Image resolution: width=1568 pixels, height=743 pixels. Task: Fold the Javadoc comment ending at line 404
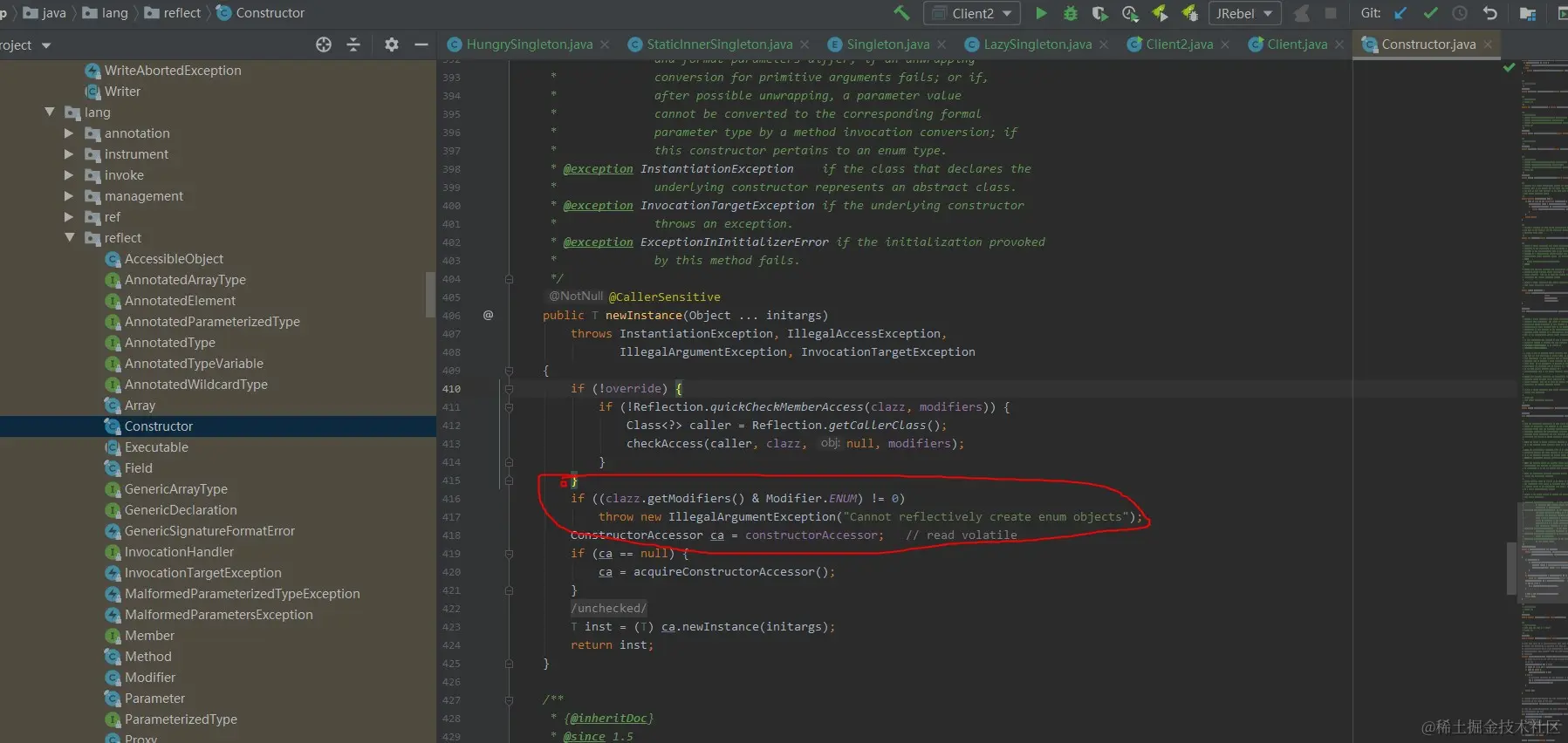509,279
